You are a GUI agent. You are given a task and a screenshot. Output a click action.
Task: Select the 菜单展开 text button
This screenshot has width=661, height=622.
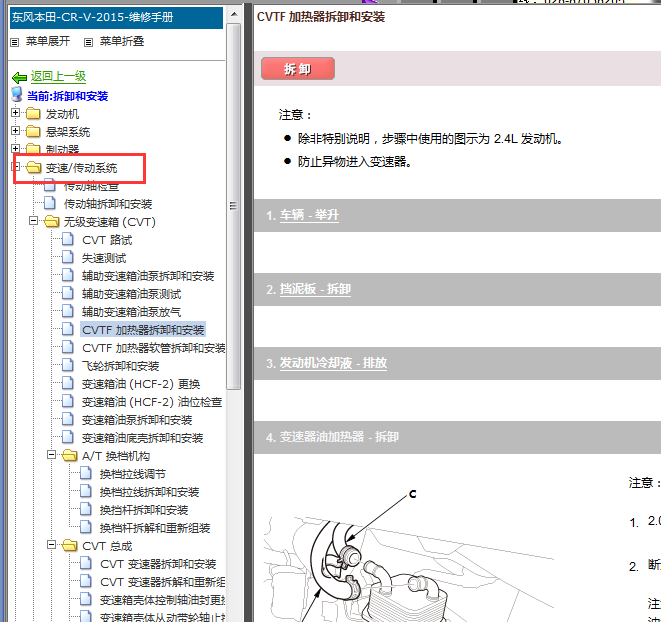coord(48,41)
